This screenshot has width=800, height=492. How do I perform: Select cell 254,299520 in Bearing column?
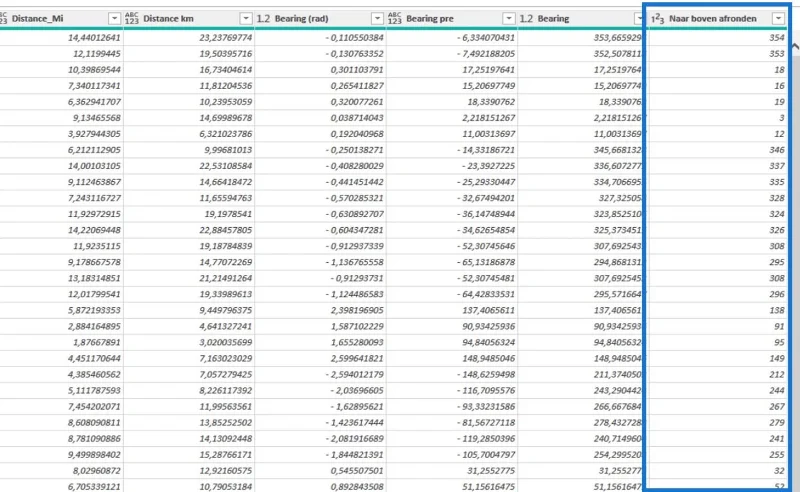tap(617, 455)
